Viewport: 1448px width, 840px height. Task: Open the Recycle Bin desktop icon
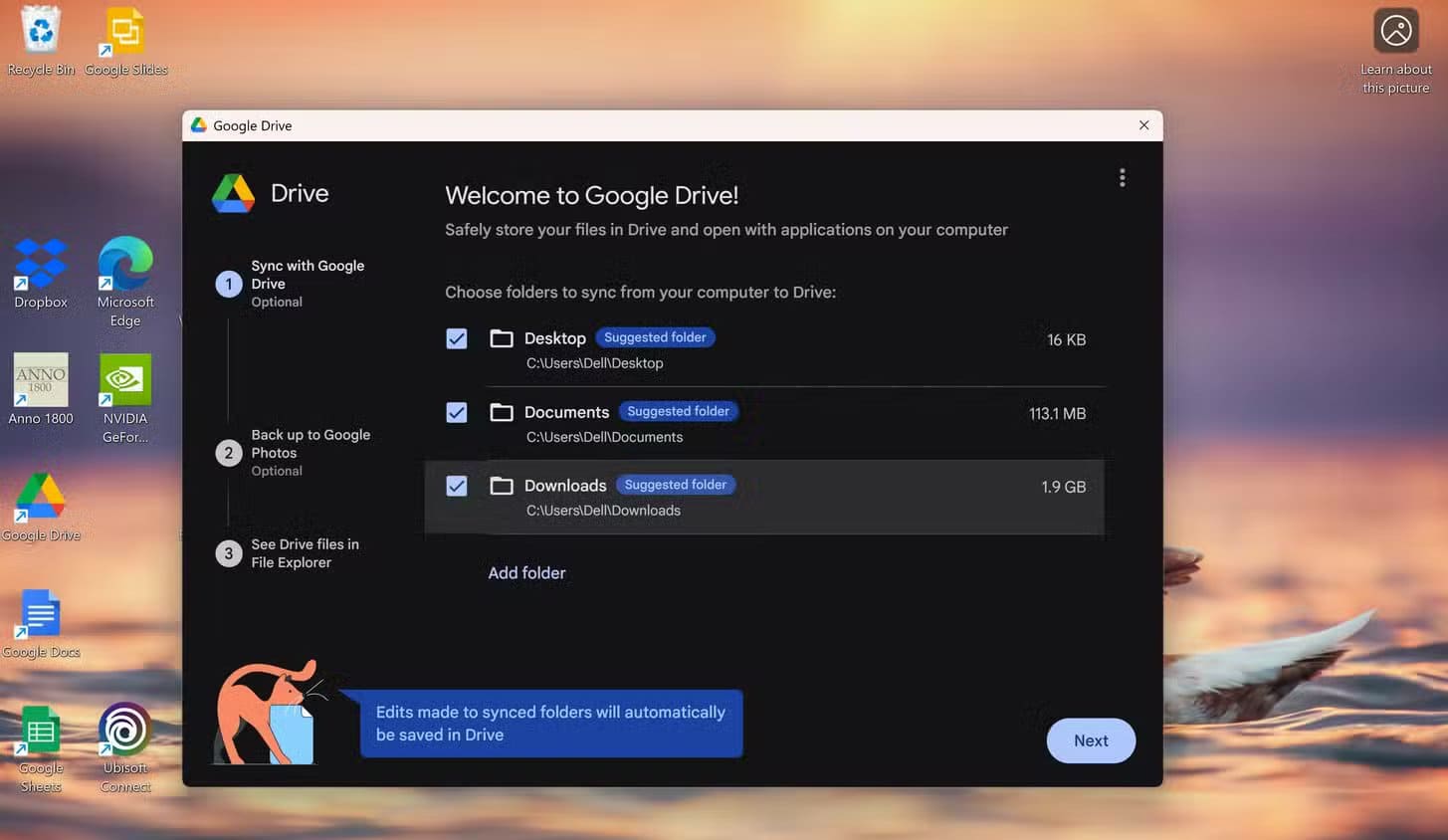click(x=41, y=32)
